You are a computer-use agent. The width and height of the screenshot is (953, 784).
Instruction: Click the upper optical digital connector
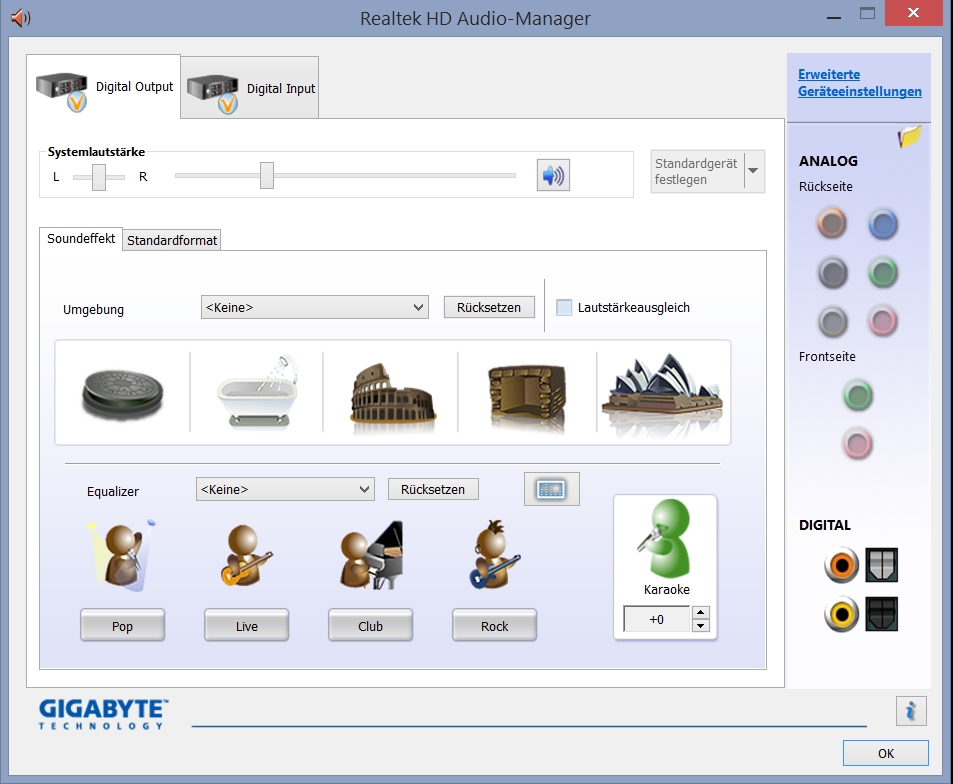tap(881, 565)
